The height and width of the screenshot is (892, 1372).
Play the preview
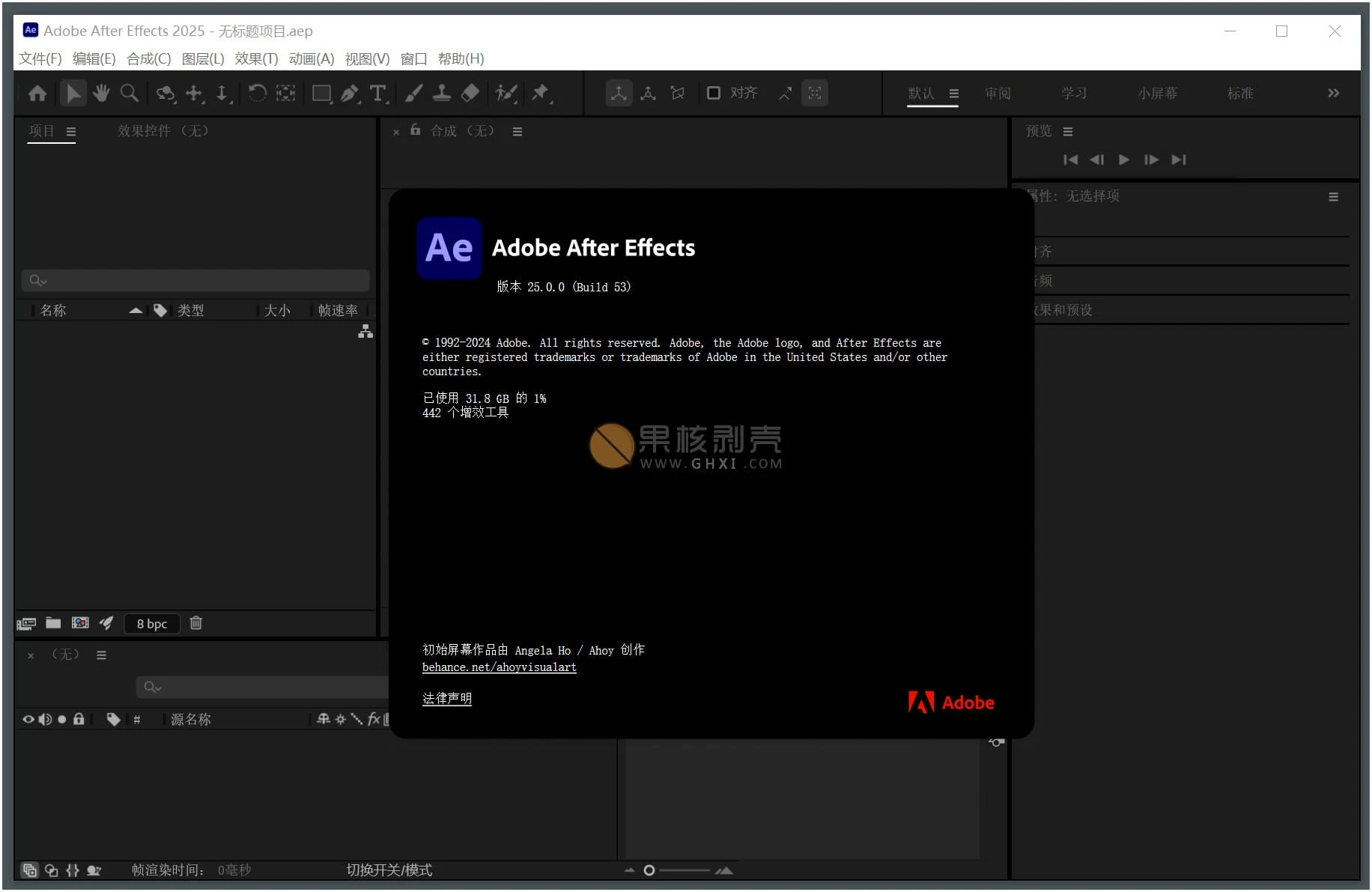(1124, 160)
